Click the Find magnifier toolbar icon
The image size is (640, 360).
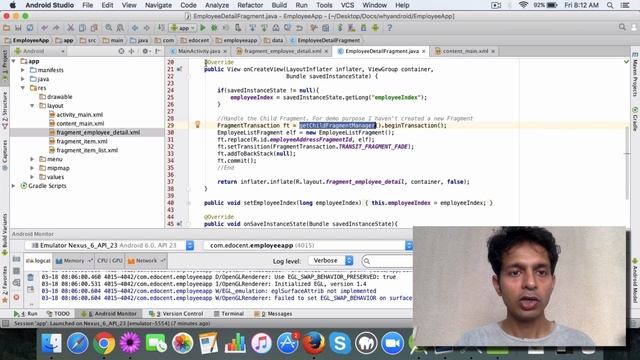tap(109, 28)
